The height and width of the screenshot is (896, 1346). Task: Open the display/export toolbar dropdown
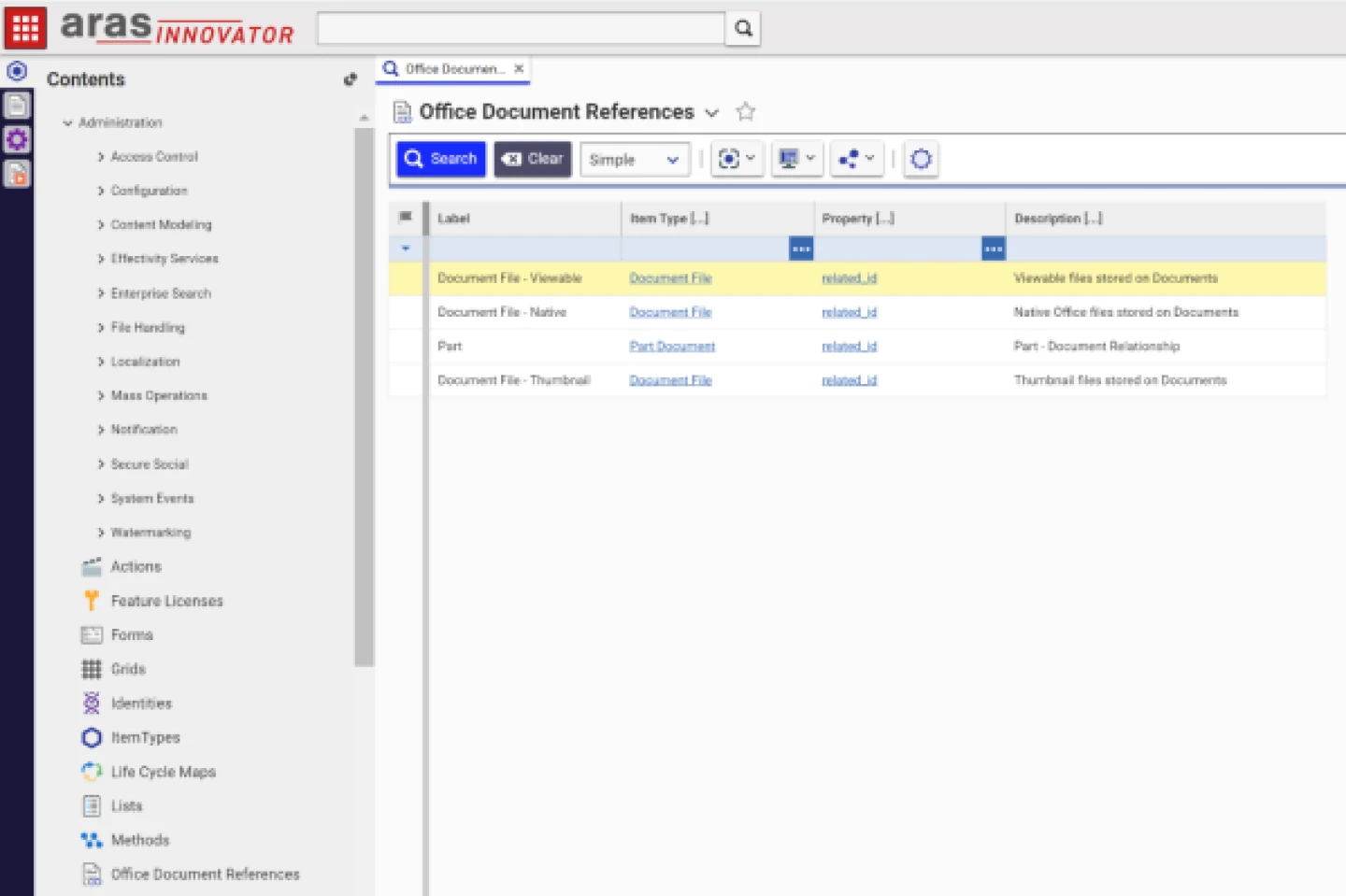pyautogui.click(x=796, y=159)
